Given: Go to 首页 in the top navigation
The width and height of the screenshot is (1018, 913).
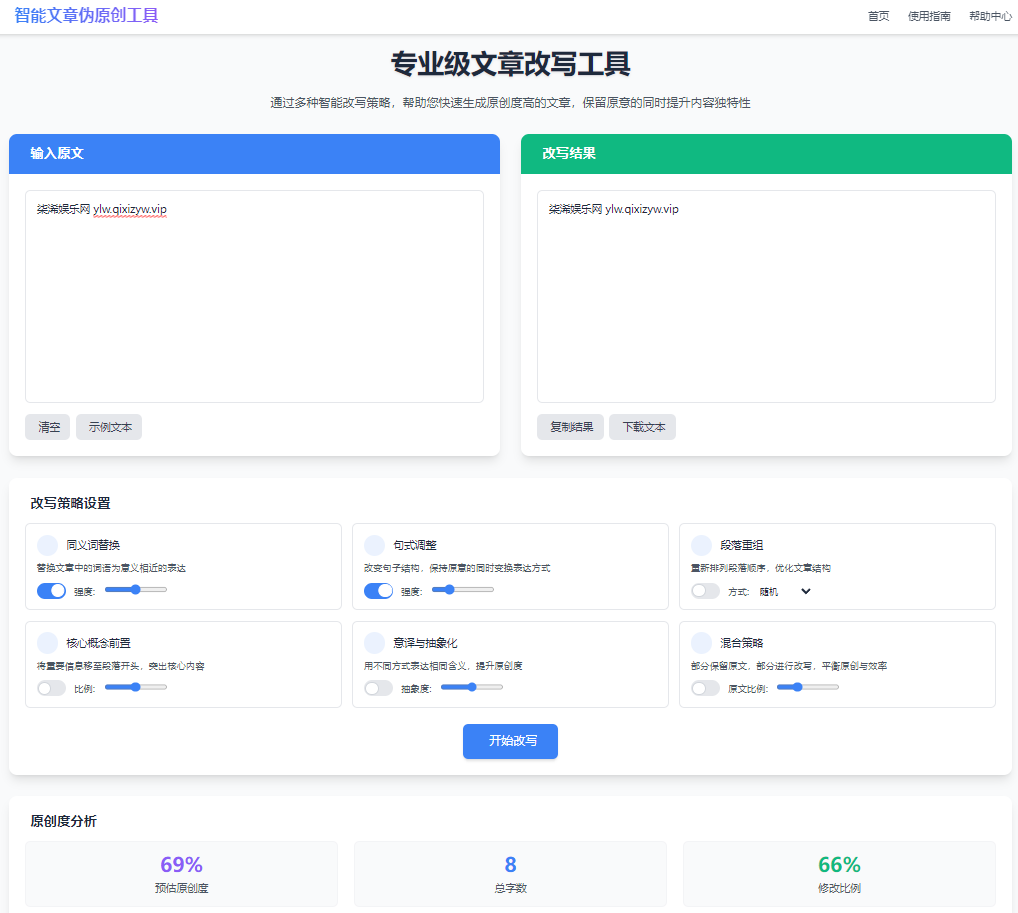Looking at the screenshot, I should tap(878, 16).
